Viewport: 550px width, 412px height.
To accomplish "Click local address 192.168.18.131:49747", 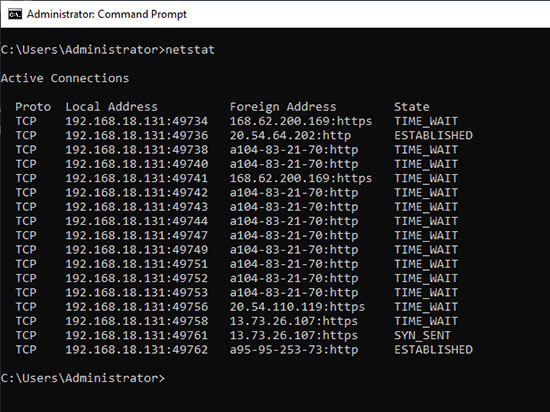I will pyautogui.click(x=137, y=235).
